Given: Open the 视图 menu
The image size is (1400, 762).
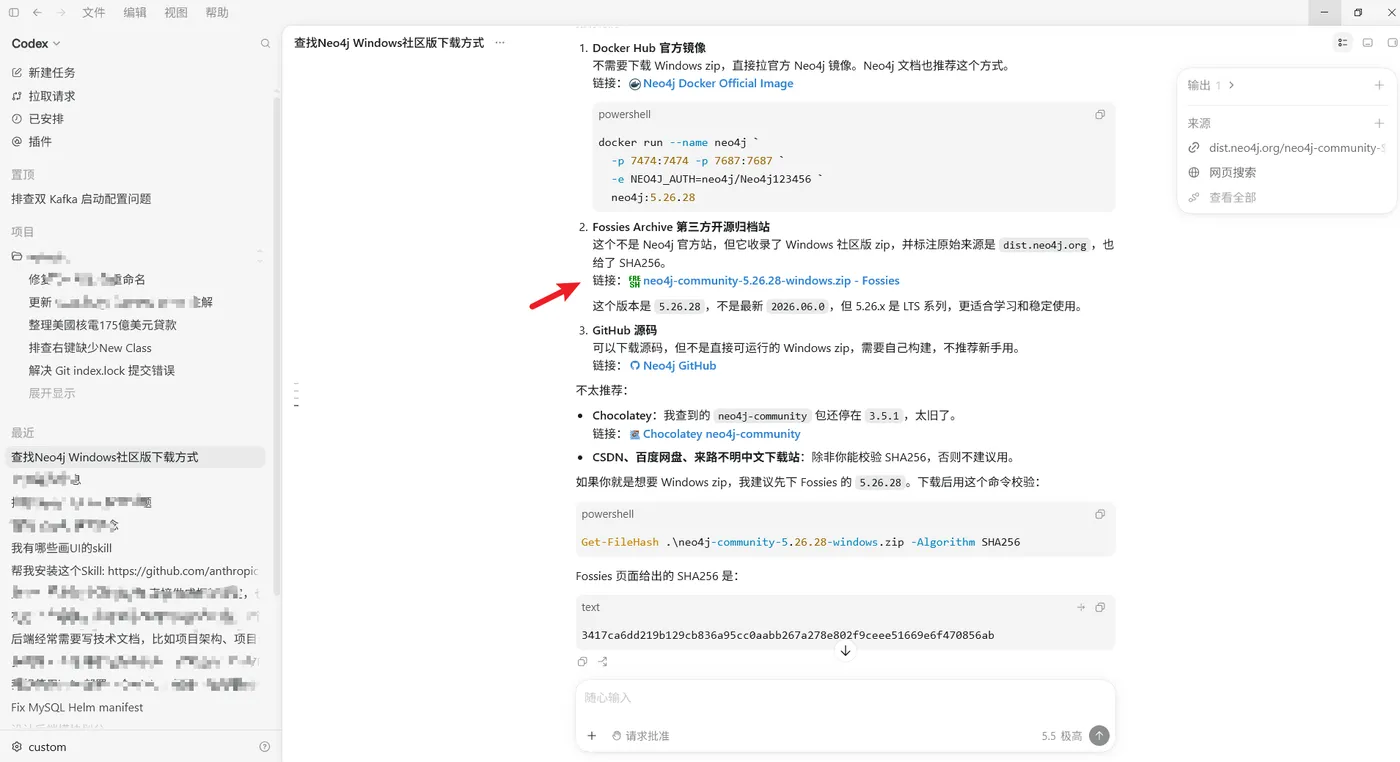Looking at the screenshot, I should pos(176,13).
